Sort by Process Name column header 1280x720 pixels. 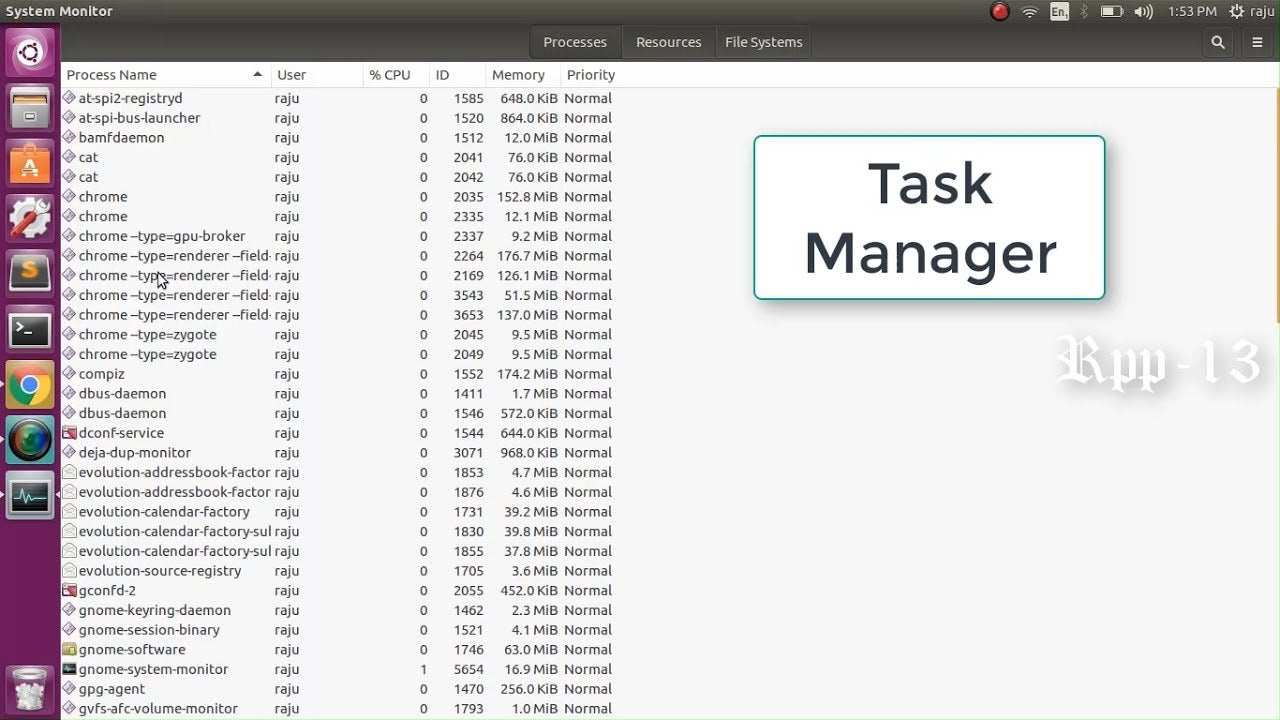click(x=166, y=75)
